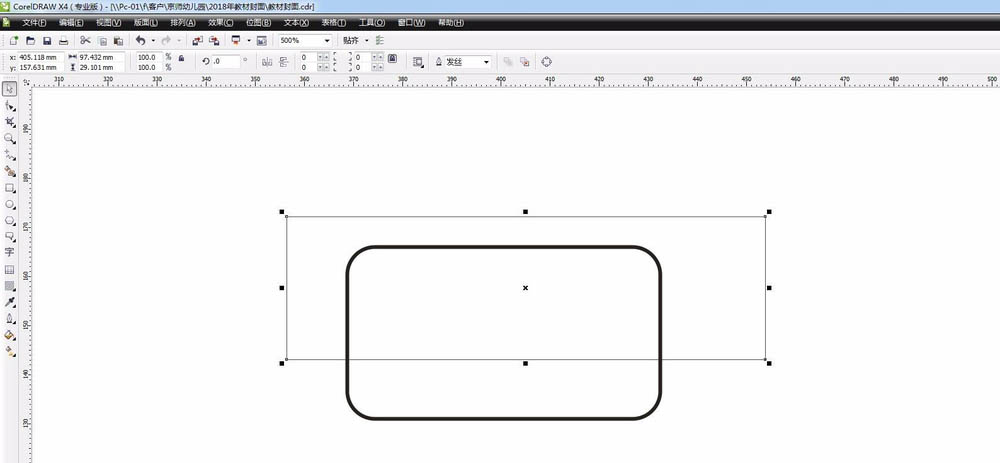This screenshot has width=1000, height=463.
Task: Select the Smart Fill tool
Action: coord(10,171)
